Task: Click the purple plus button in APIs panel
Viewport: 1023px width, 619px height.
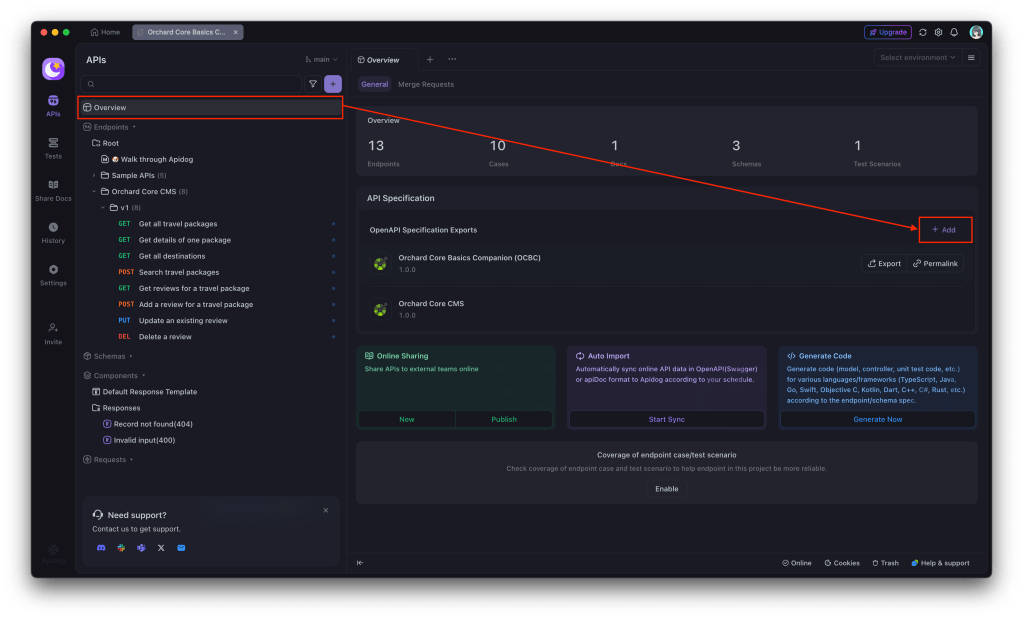Action: (333, 84)
